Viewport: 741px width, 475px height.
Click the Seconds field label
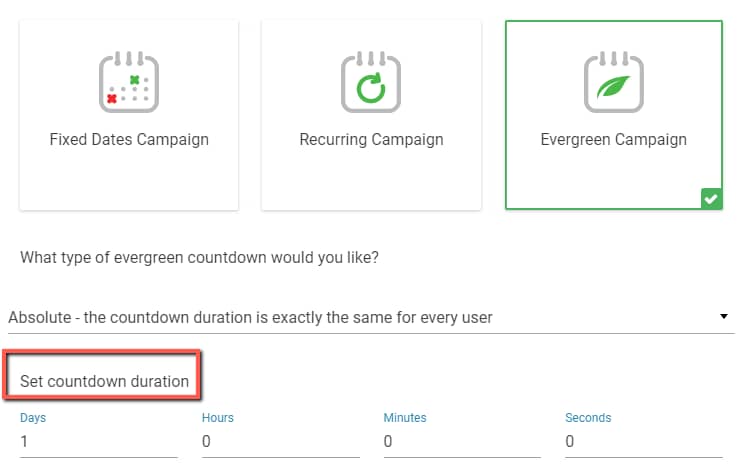pos(588,417)
